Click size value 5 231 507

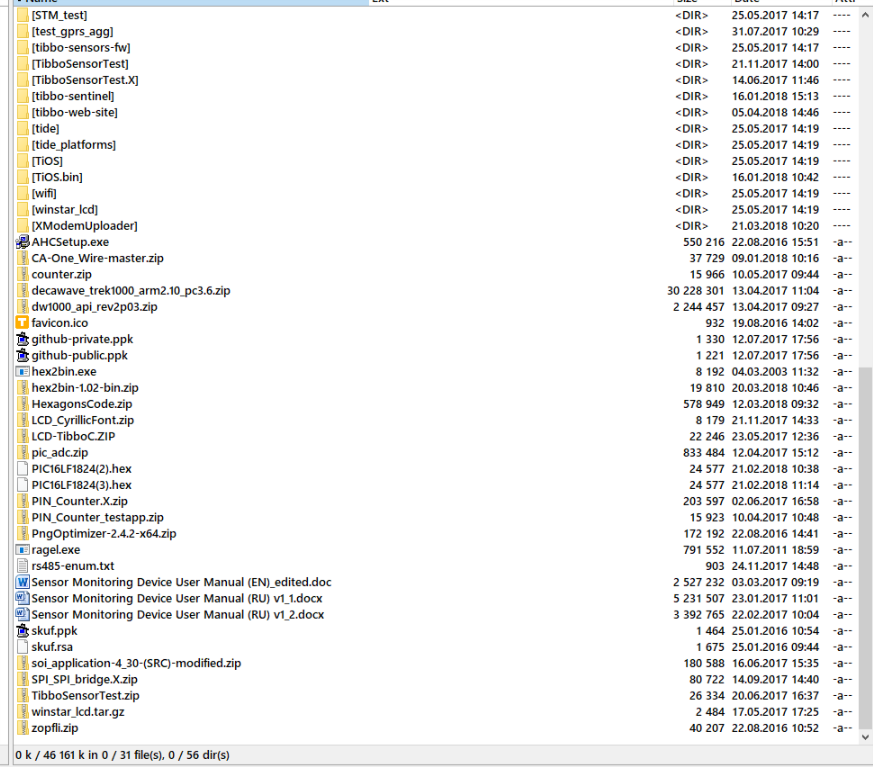[699, 598]
